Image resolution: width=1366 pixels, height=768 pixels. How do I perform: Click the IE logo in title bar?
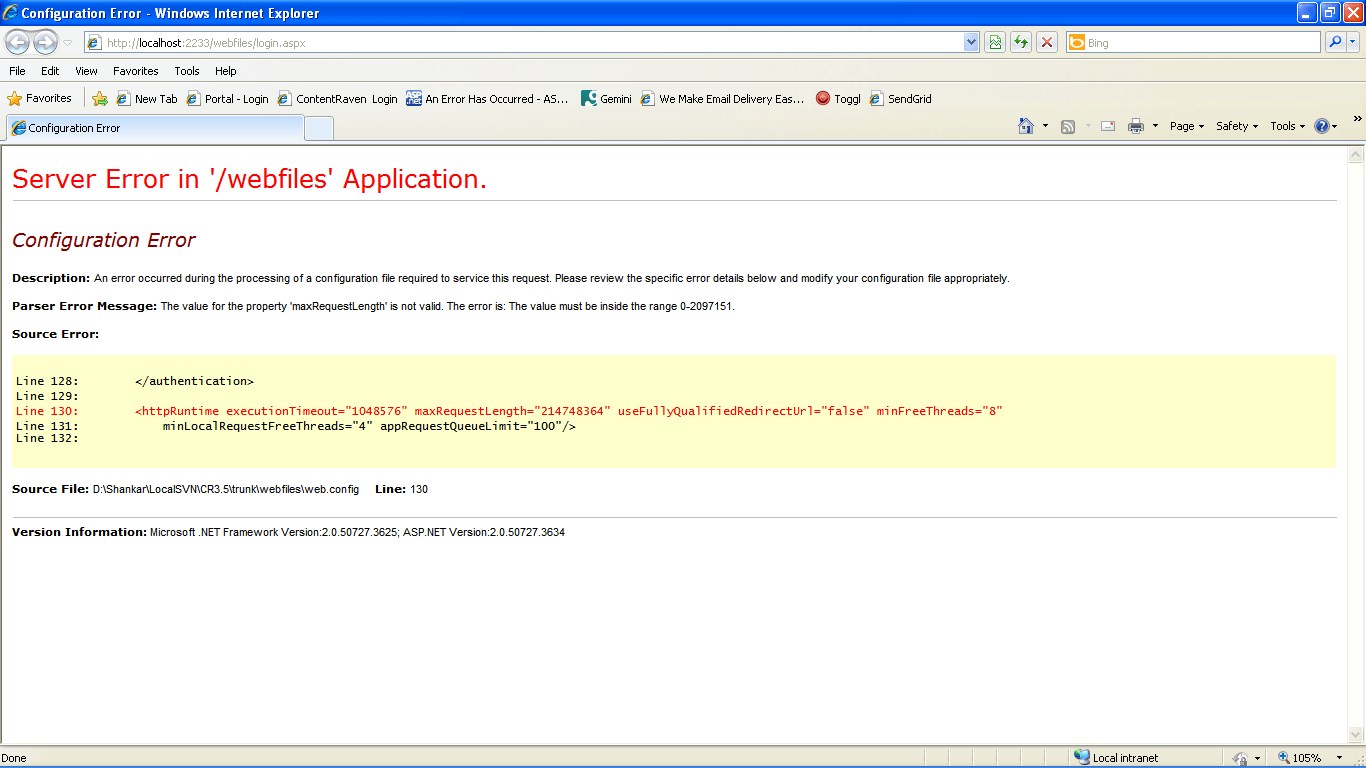coord(10,13)
